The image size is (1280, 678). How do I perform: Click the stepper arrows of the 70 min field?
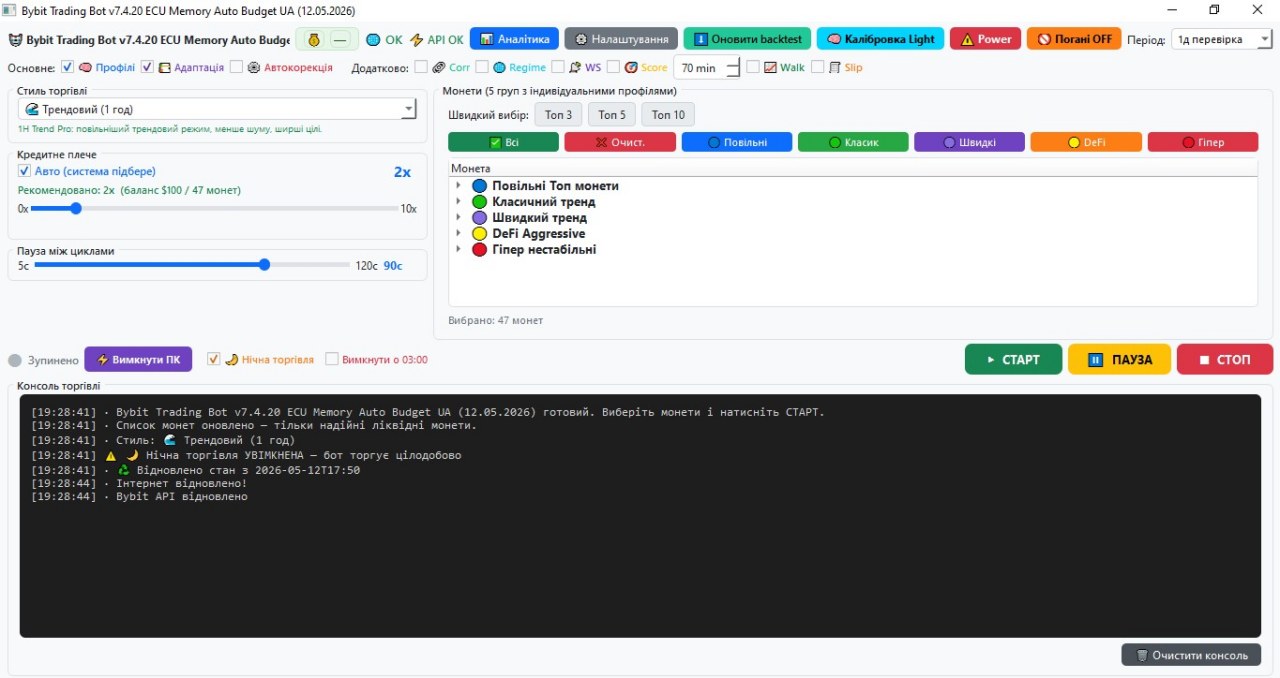coord(733,67)
